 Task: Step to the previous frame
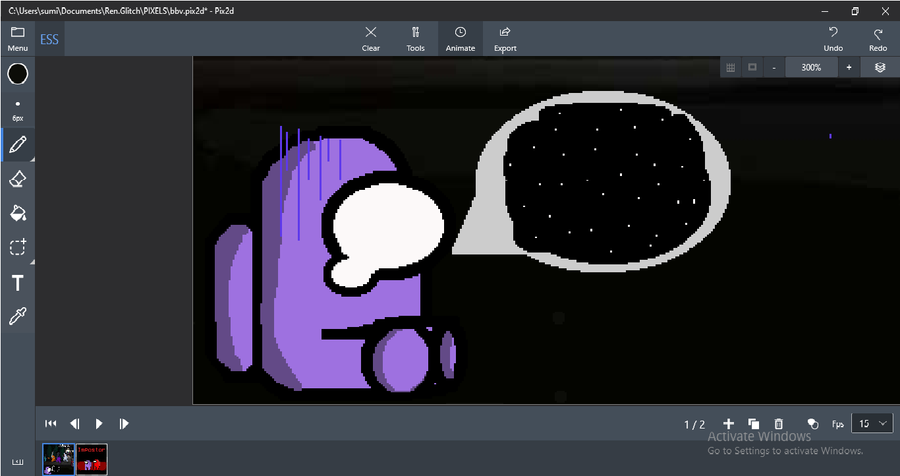tap(75, 424)
